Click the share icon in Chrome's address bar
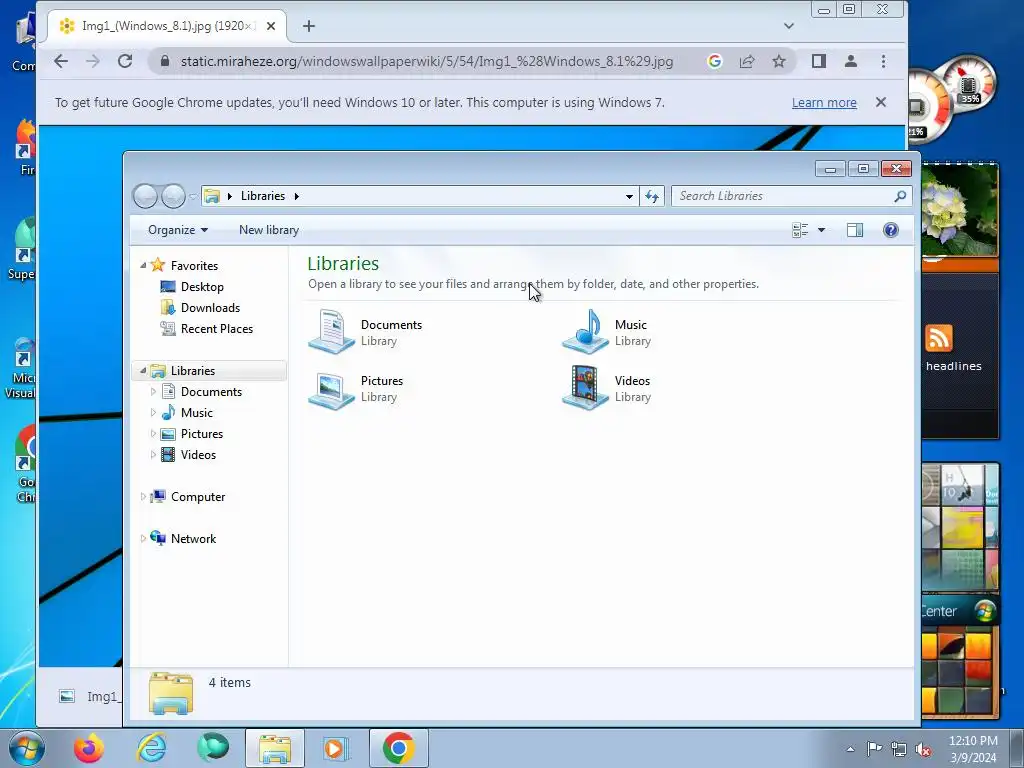The height and width of the screenshot is (768, 1024). [x=746, y=61]
